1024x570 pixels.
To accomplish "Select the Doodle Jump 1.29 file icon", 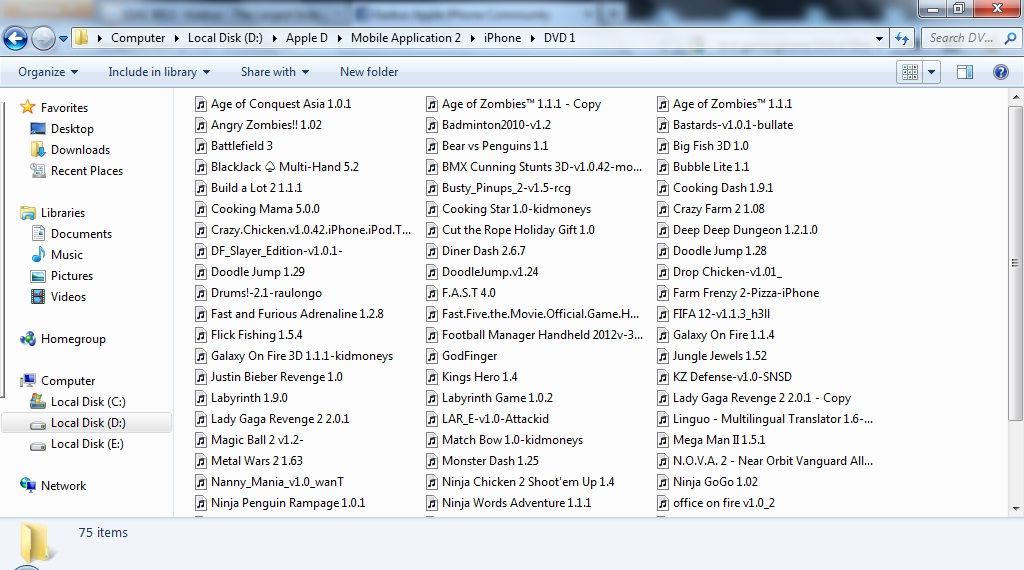I will pyautogui.click(x=201, y=272).
